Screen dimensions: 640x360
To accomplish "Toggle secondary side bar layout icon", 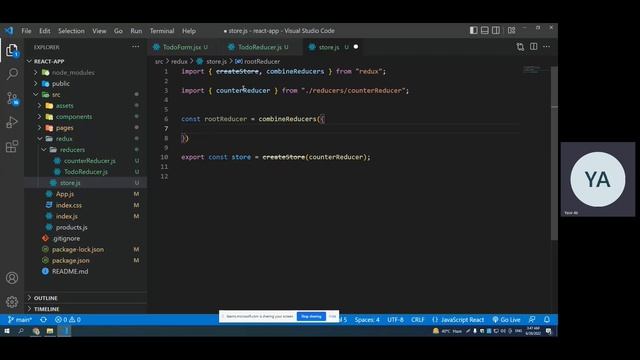I will [x=496, y=31].
